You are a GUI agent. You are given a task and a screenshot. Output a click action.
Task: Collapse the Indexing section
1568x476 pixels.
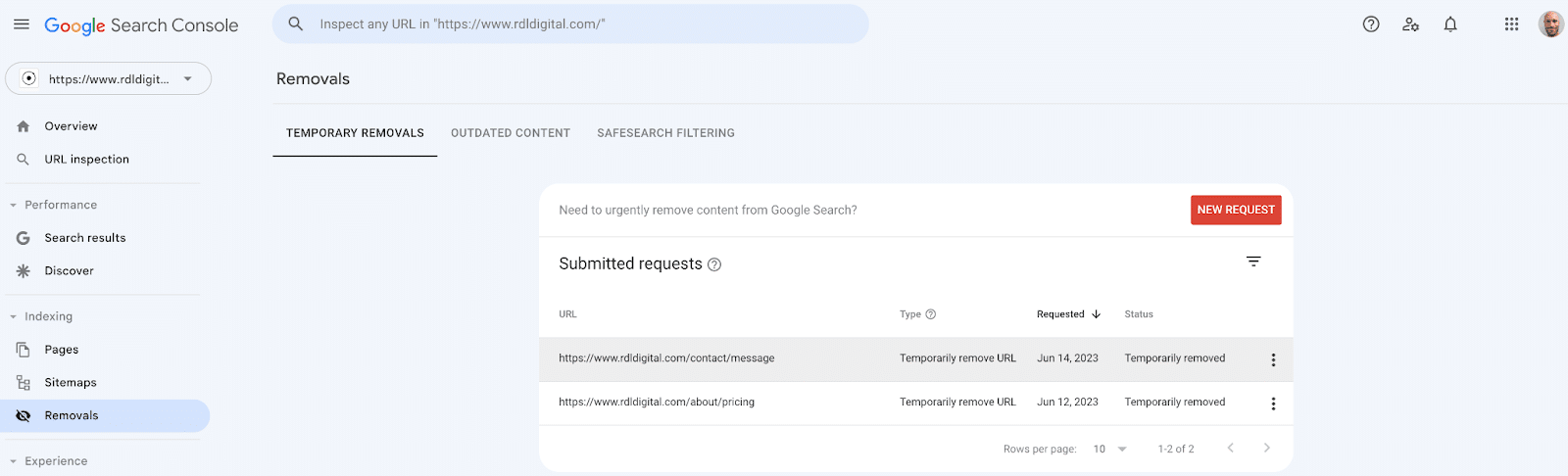pyautogui.click(x=14, y=316)
